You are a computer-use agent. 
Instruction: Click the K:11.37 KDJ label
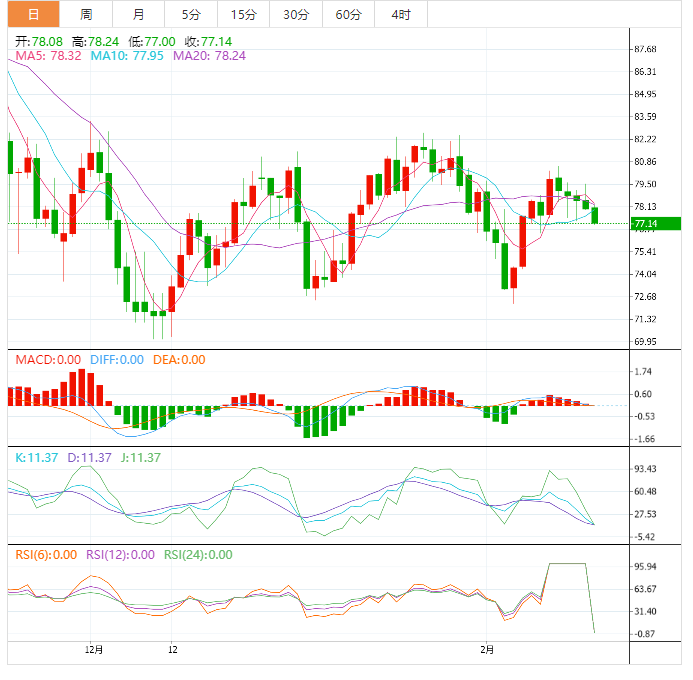point(35,457)
